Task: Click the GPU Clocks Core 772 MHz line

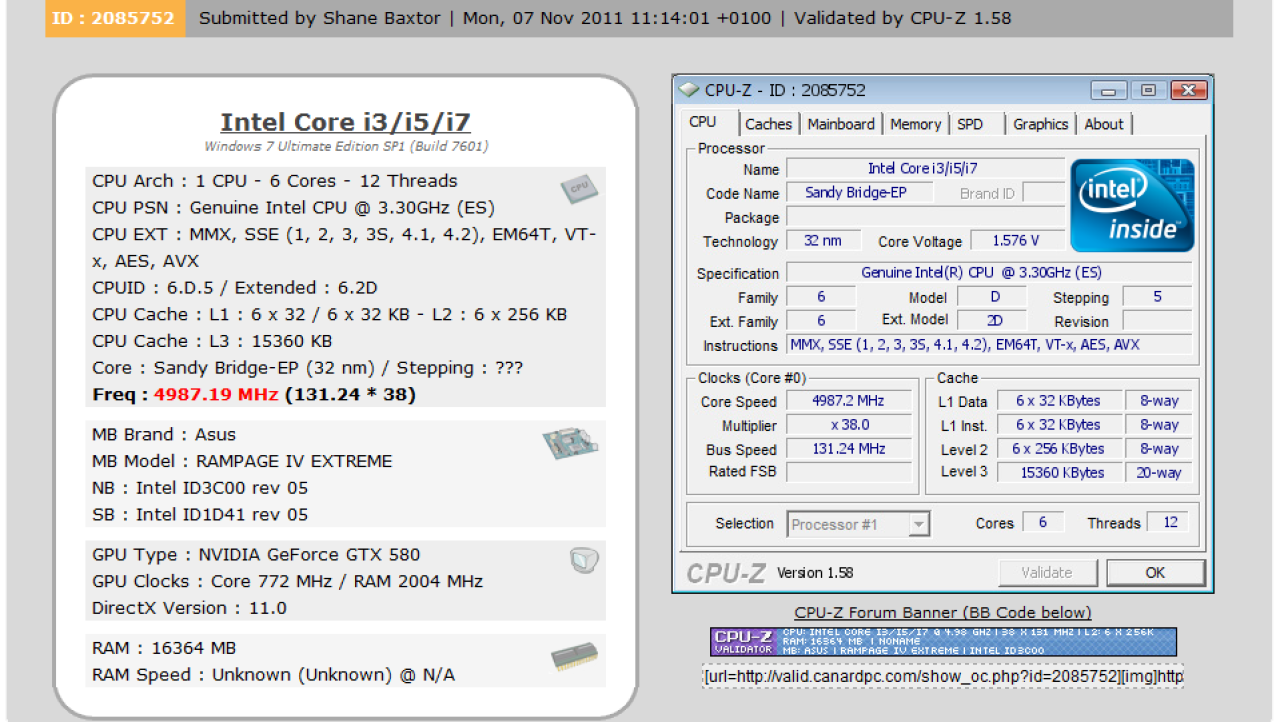Action: (x=288, y=581)
